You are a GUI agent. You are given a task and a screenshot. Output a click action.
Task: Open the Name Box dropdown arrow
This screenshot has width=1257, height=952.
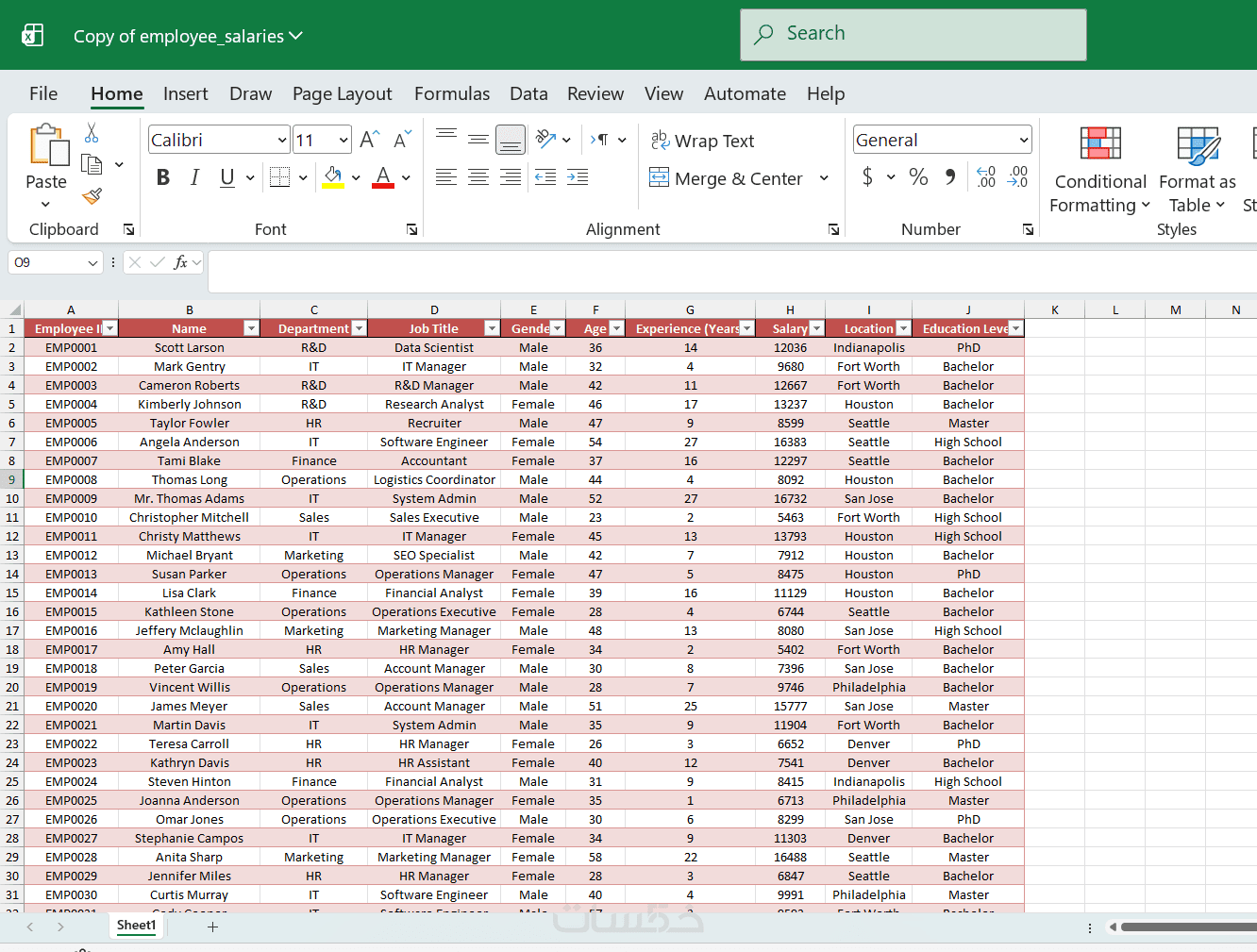click(x=92, y=263)
